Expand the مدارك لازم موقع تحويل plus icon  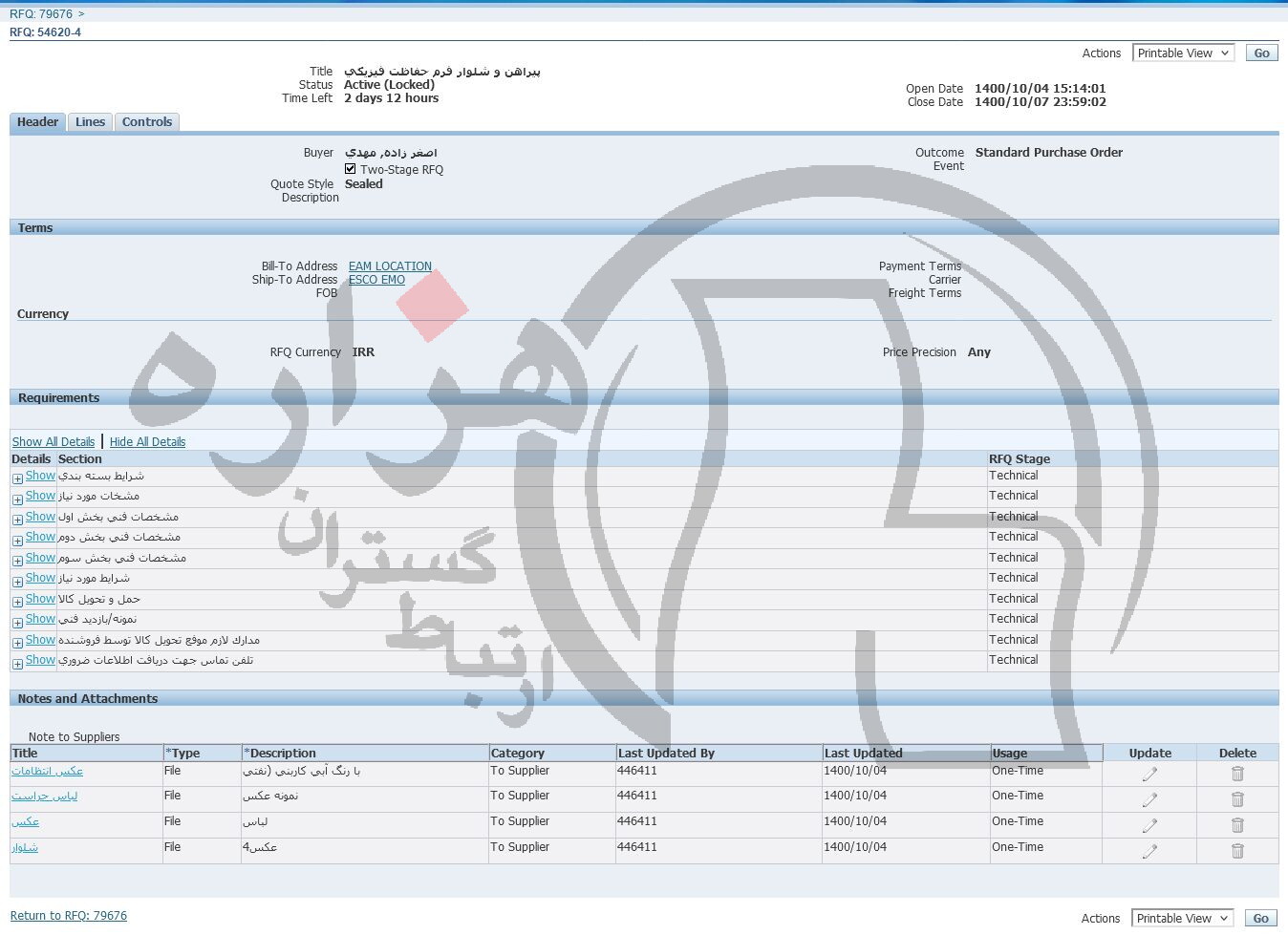[x=17, y=643]
